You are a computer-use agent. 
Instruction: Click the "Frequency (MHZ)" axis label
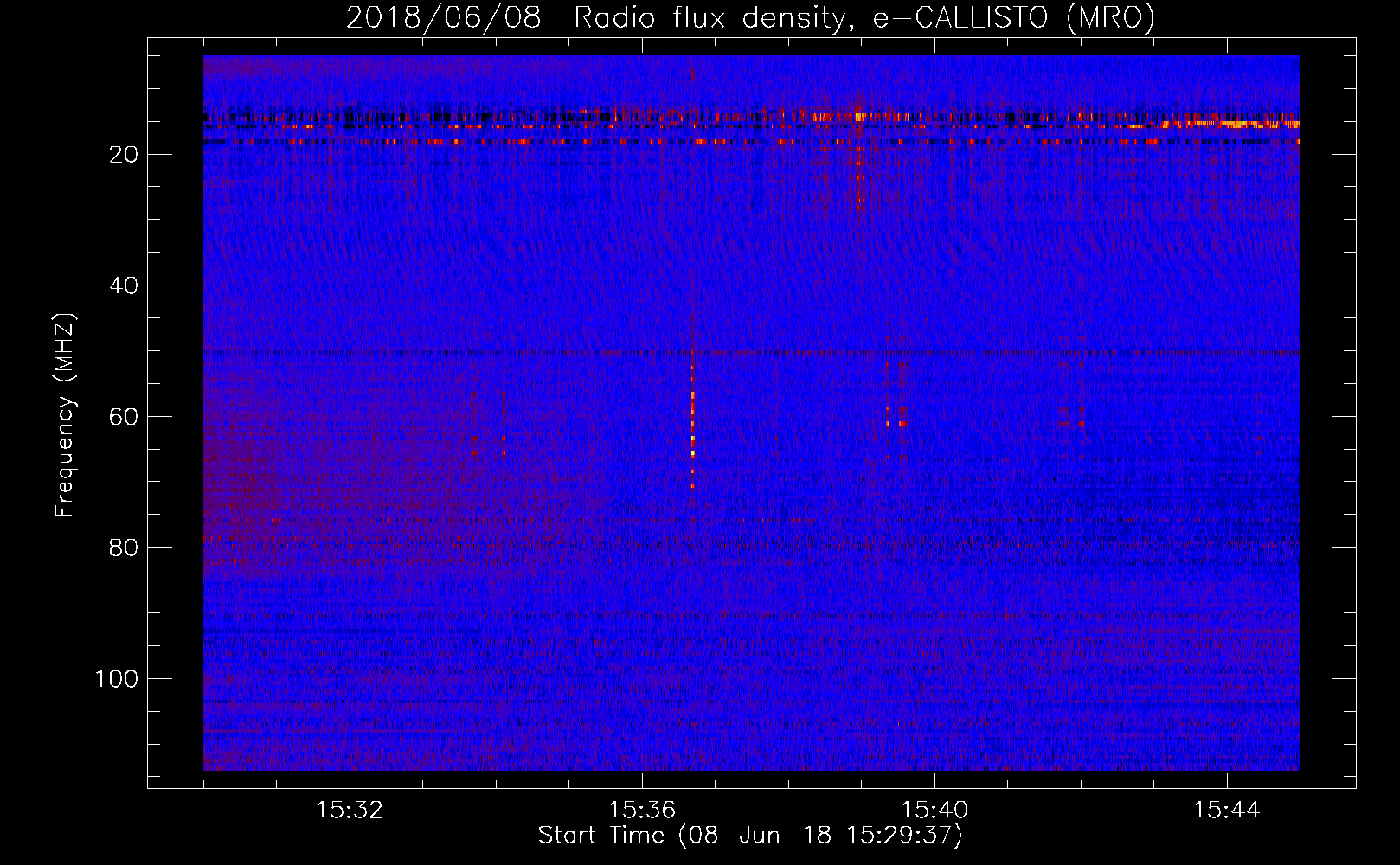coord(65,415)
